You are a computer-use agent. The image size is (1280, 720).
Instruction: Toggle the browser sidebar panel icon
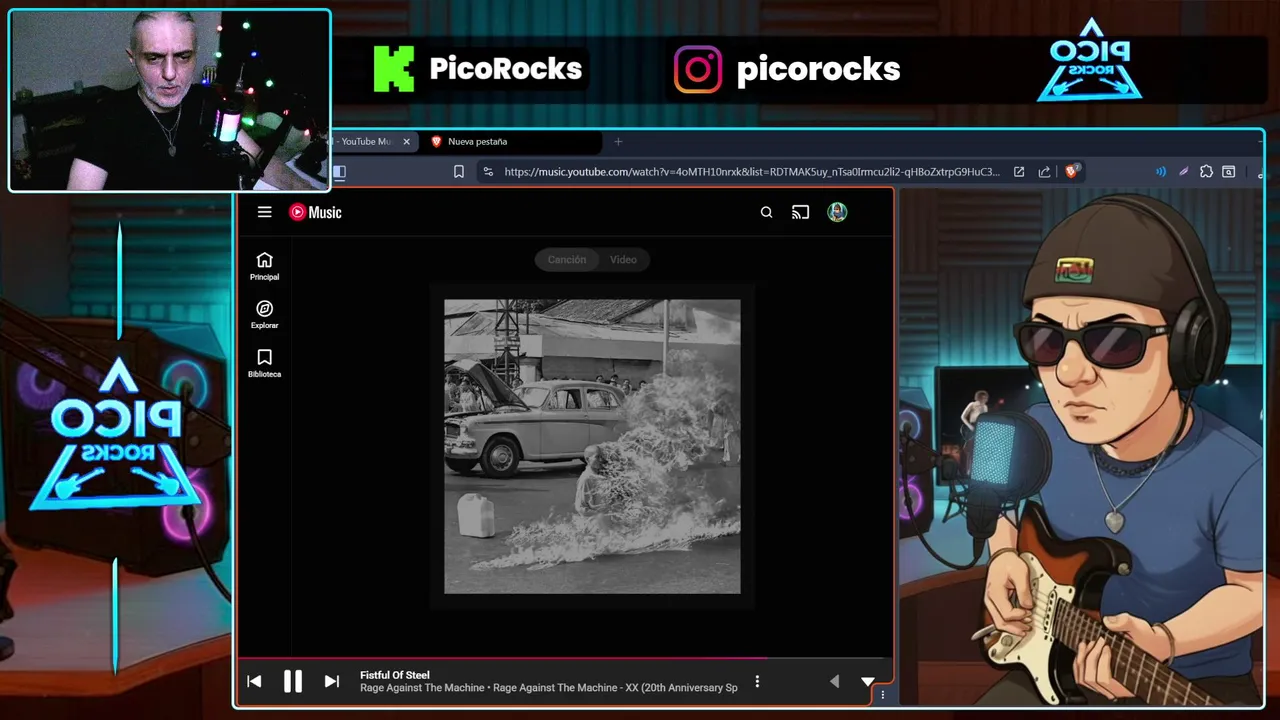pyautogui.click(x=340, y=172)
